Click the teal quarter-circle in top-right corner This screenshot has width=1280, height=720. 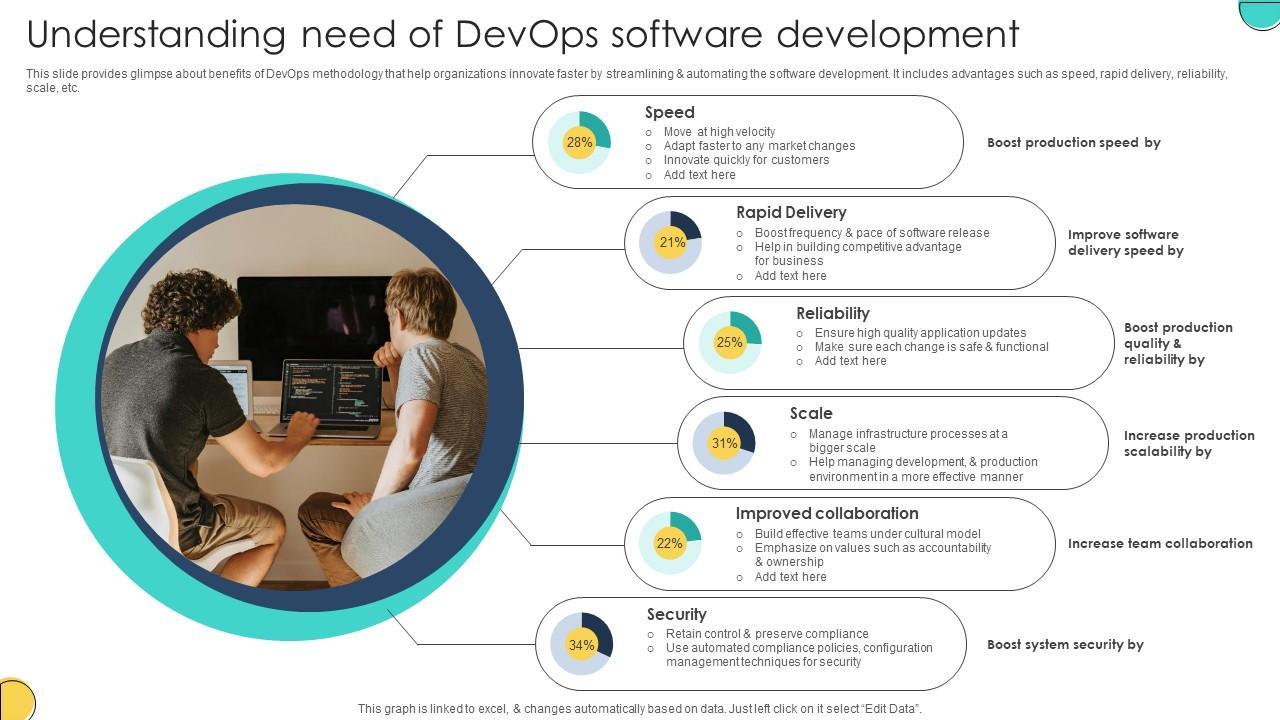1262,12
